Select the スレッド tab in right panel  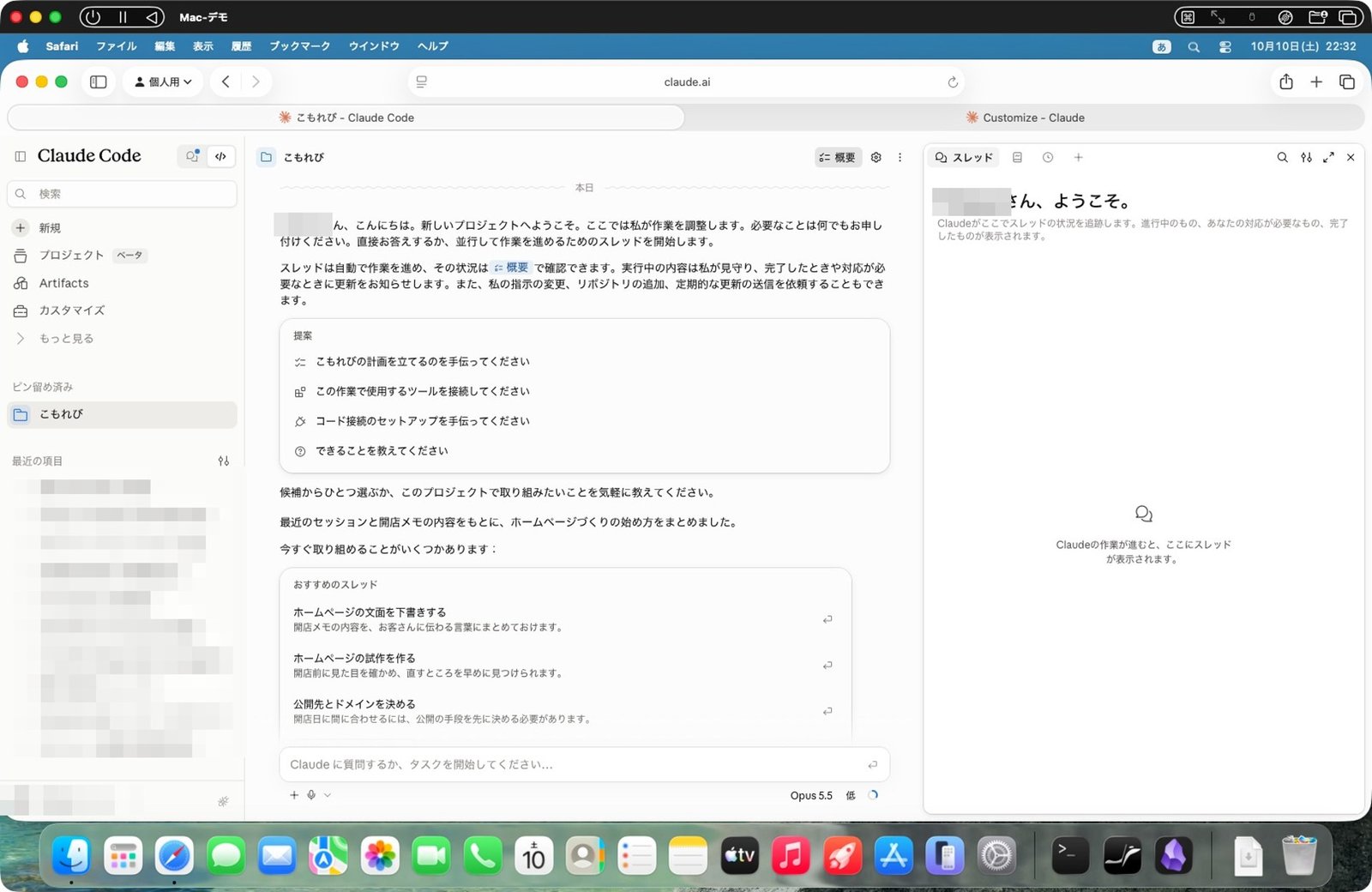965,157
